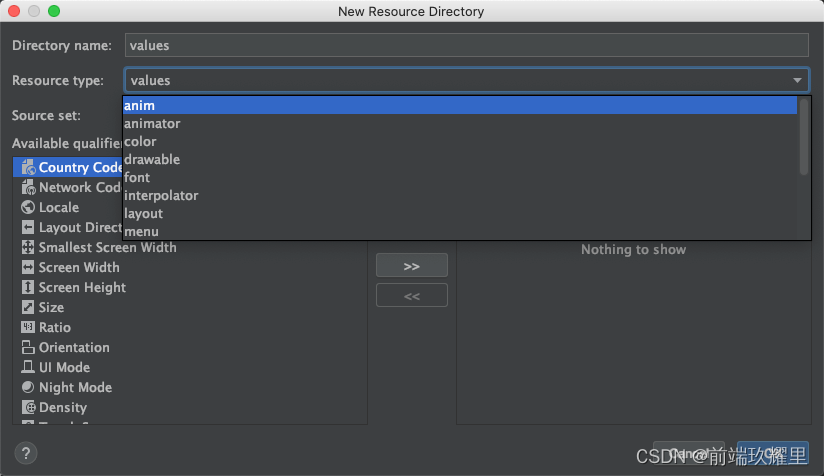Select Ratio qualifier row
The width and height of the screenshot is (824, 476).
[x=190, y=327]
